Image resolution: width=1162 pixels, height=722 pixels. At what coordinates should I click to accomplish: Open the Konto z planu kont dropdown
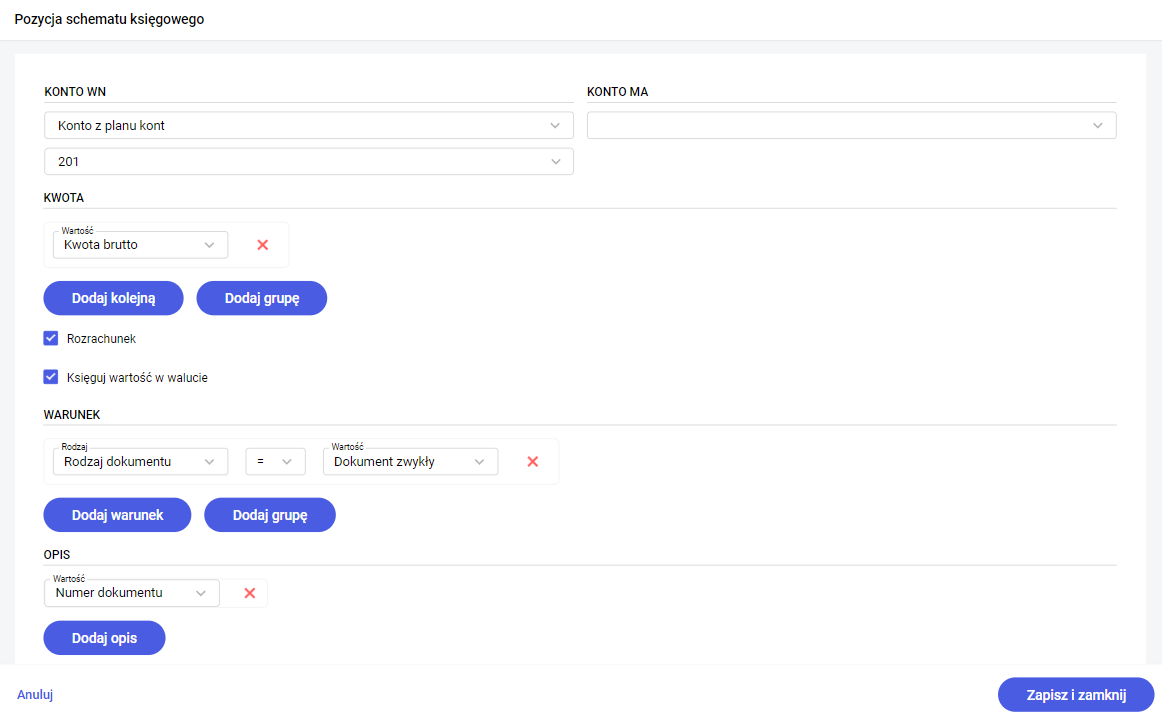tap(308, 126)
